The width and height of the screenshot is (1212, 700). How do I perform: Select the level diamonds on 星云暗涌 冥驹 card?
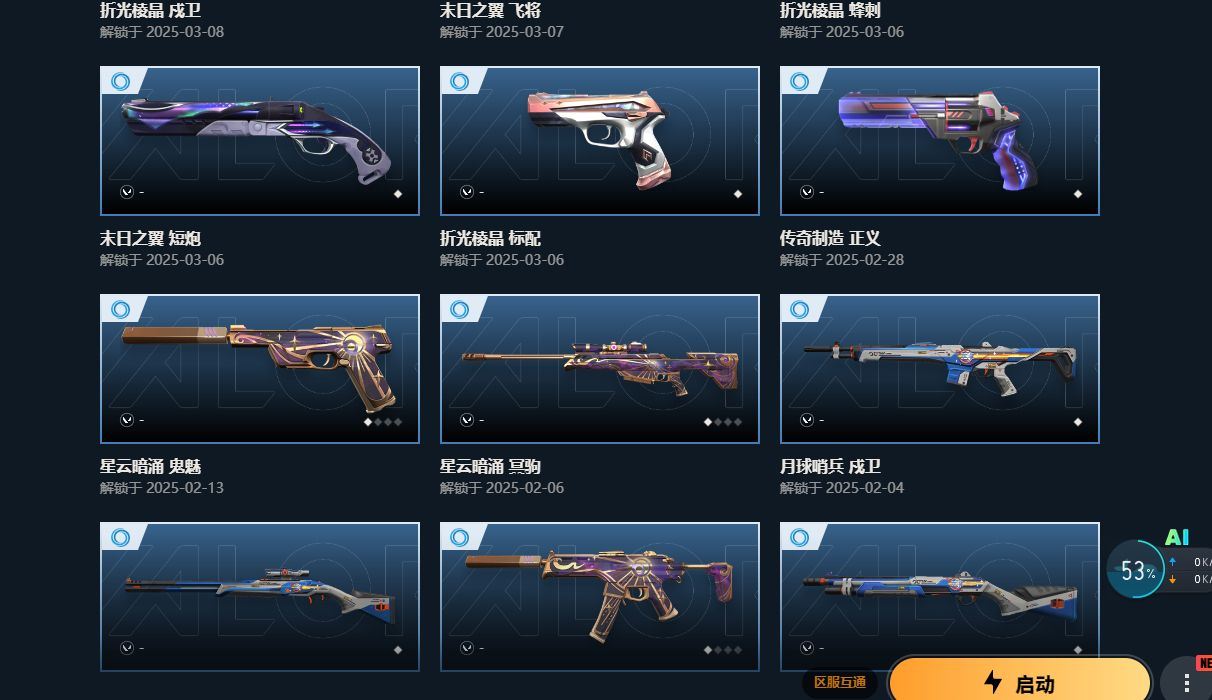722,422
